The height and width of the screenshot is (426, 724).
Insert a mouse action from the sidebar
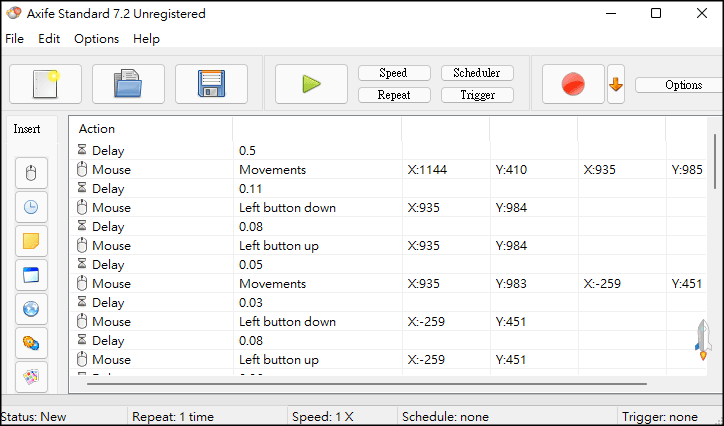(31, 173)
